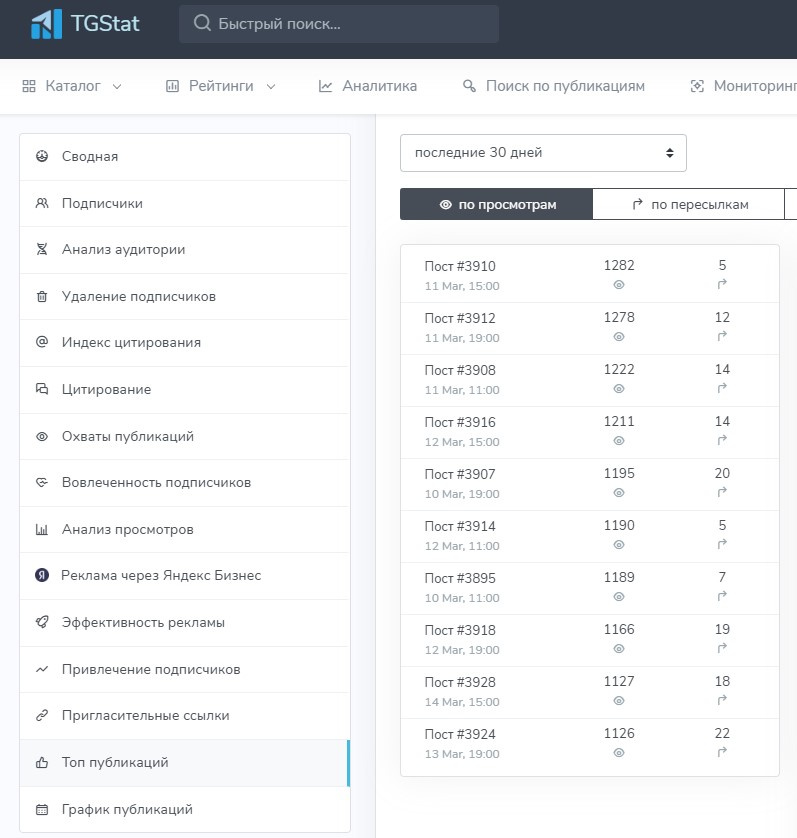
Task: Click eye icon under 1195 views
Action: coord(619,493)
